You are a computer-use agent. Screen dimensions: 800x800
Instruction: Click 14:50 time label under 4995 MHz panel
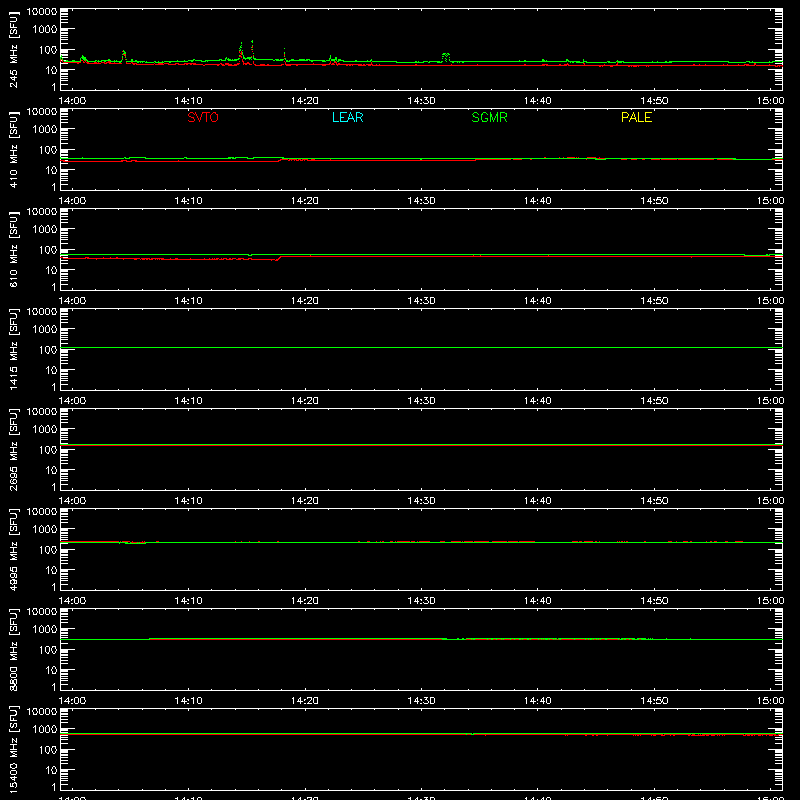point(654,601)
